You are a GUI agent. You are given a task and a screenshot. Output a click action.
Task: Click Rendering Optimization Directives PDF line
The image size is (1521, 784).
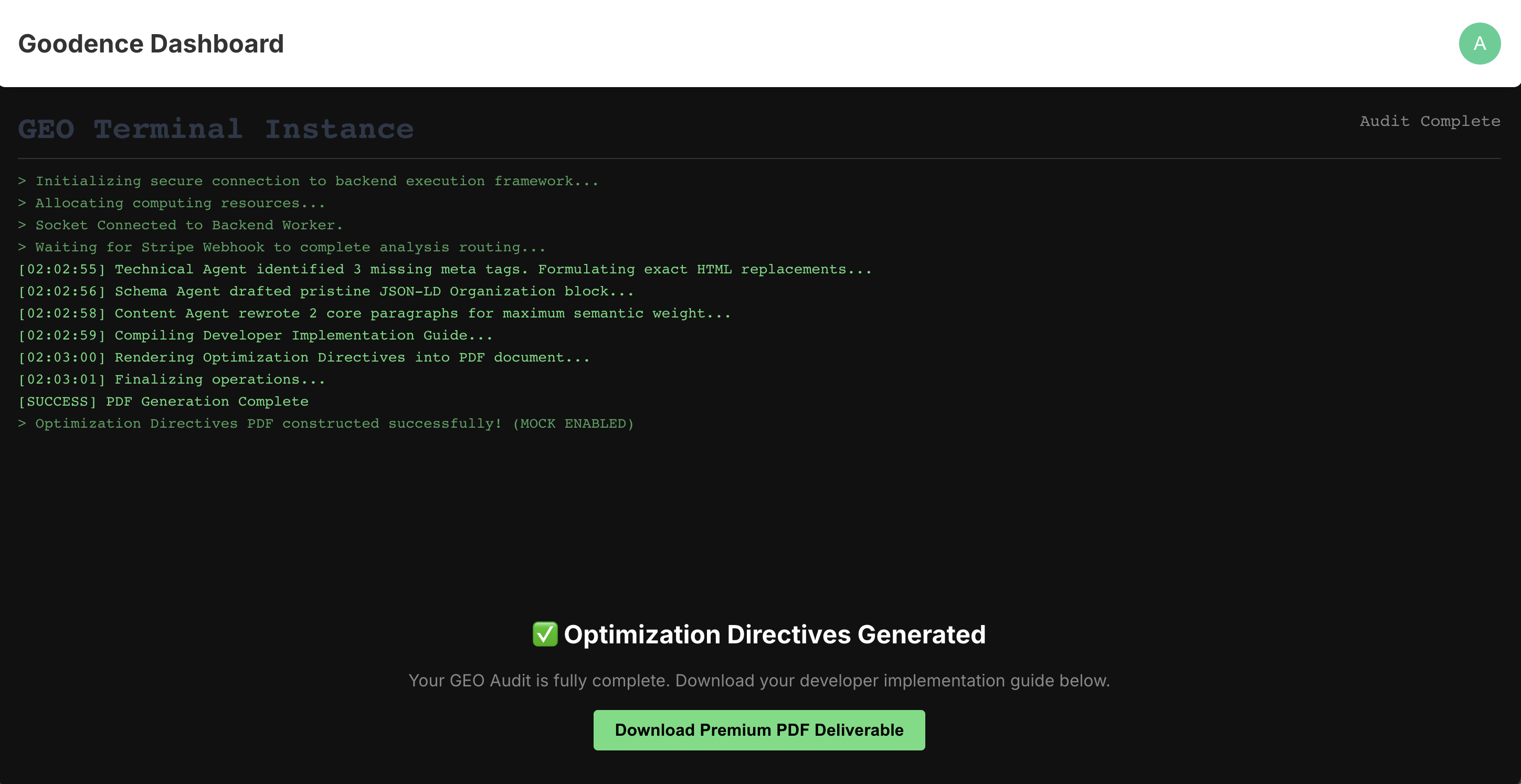click(x=303, y=357)
